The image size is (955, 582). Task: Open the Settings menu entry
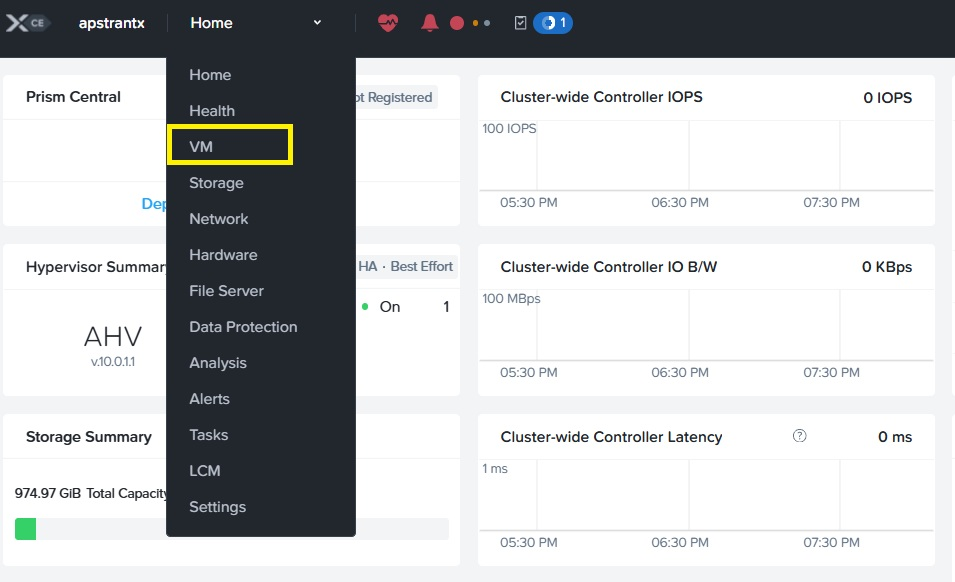pyautogui.click(x=217, y=507)
